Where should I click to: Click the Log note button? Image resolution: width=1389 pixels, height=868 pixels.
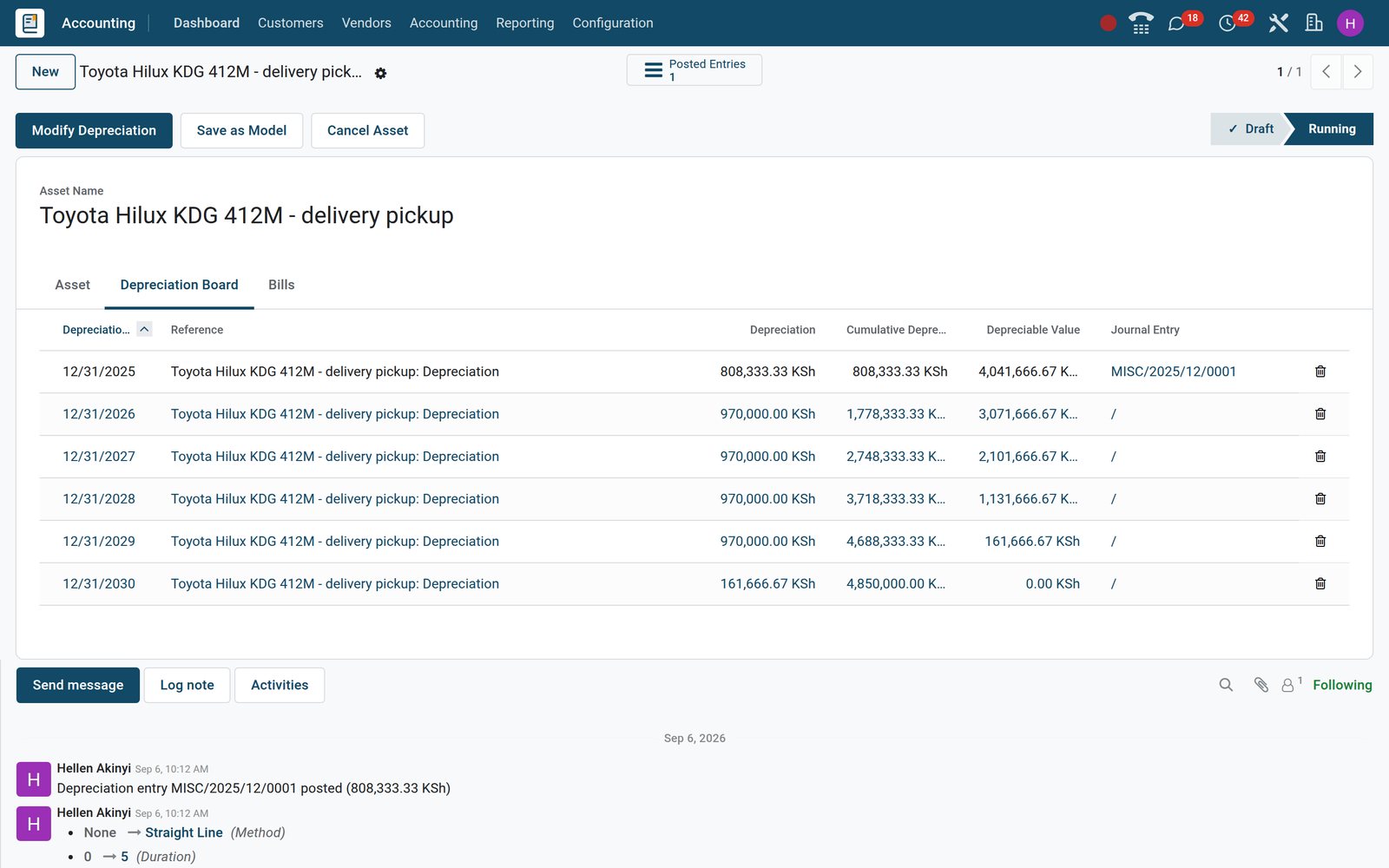click(x=187, y=685)
